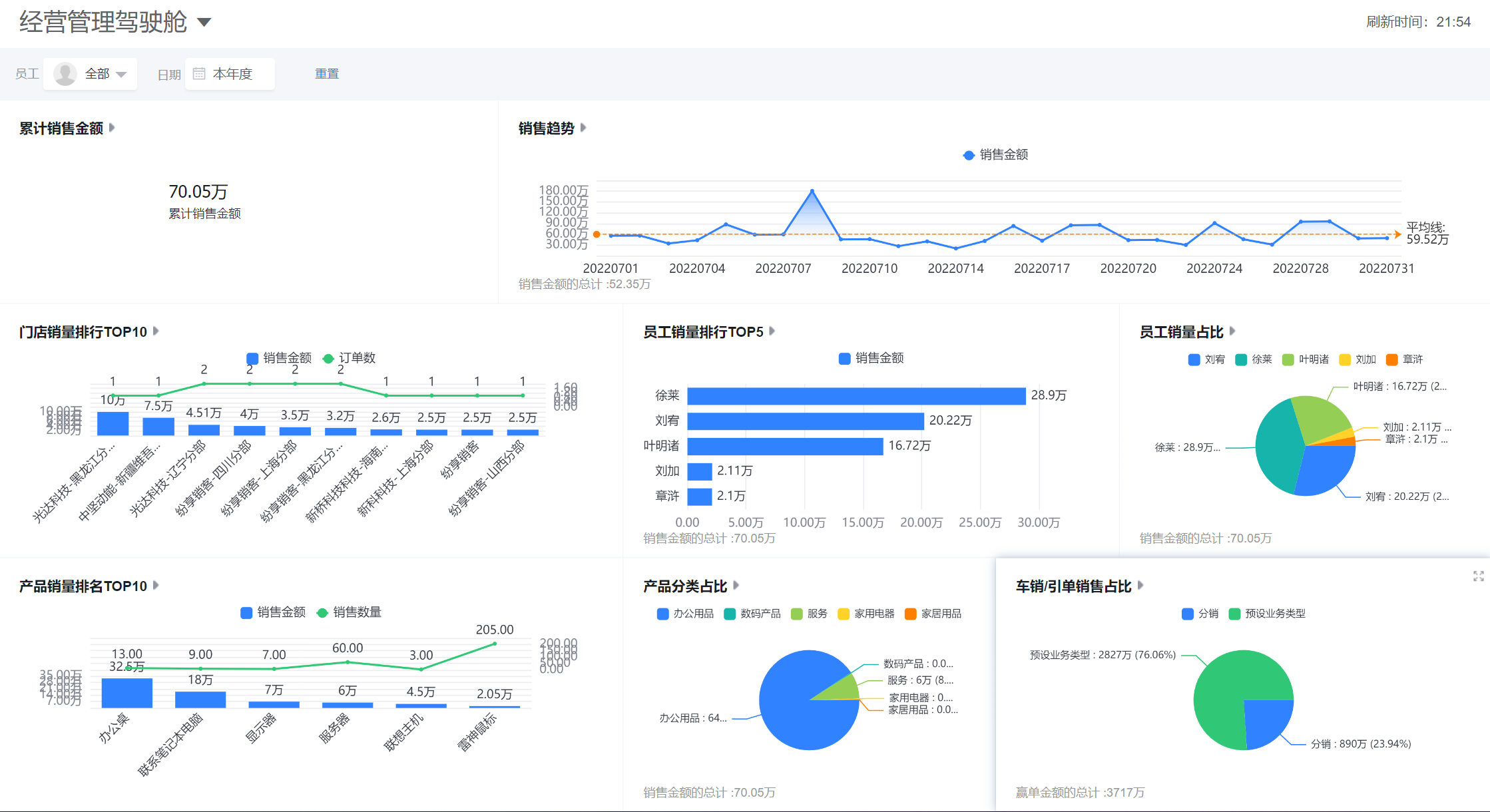Click 平均线: 59.52万 label
Viewport: 1490px width, 812px height.
[x=1427, y=233]
